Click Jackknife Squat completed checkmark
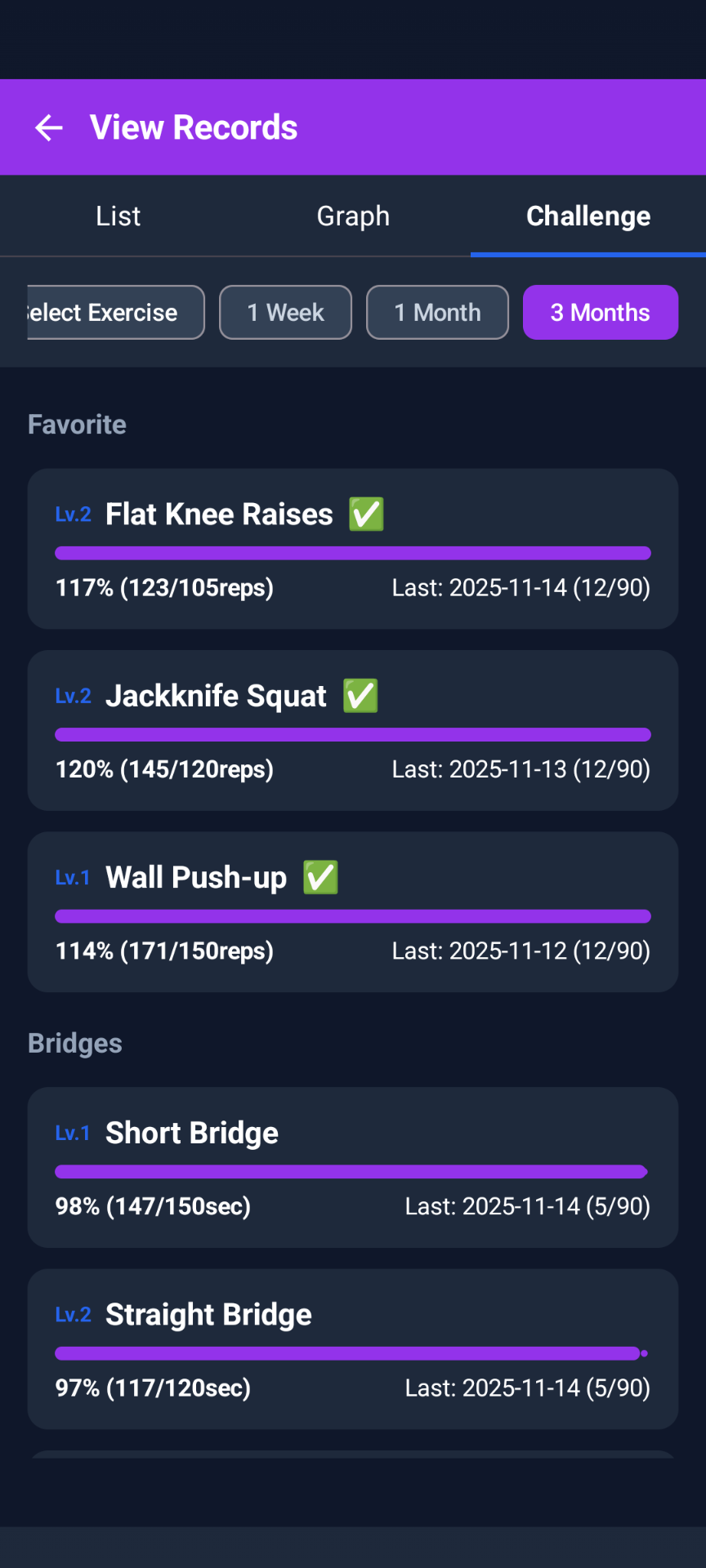This screenshot has height=1568, width=706. click(360, 696)
